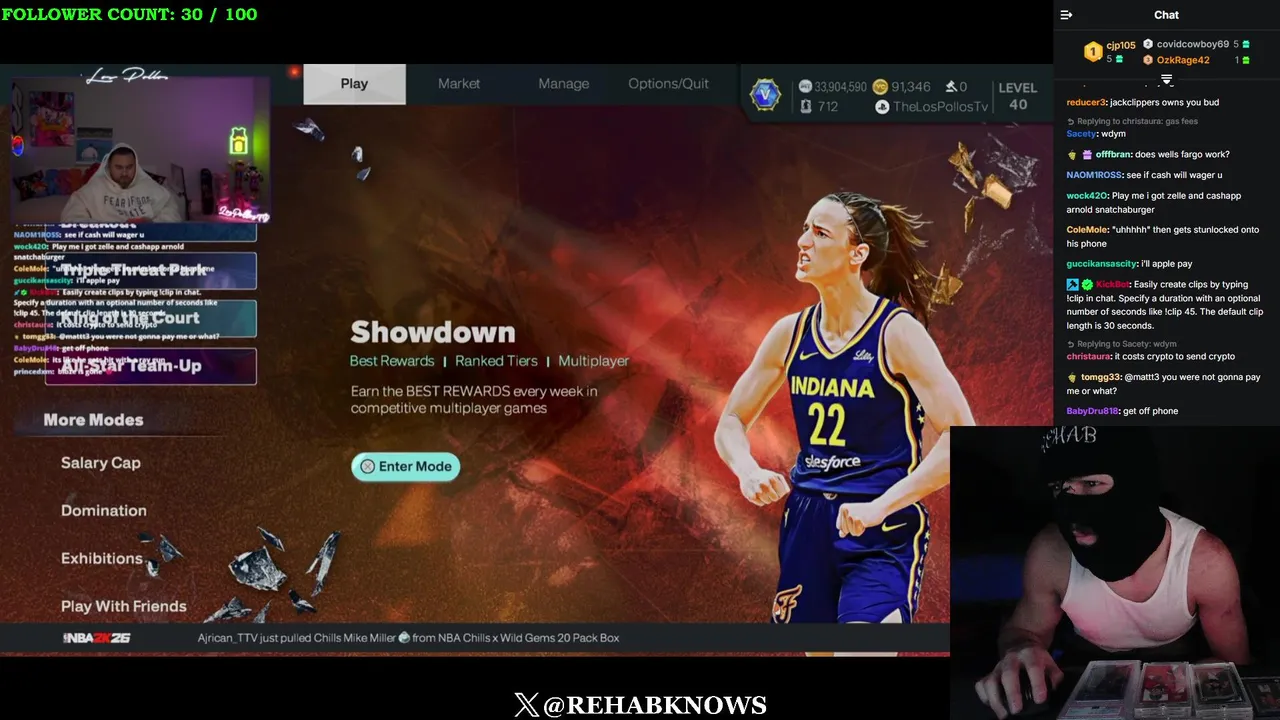Click leaderboard user cjp105
This screenshot has height=720, width=1280.
(x=1121, y=45)
